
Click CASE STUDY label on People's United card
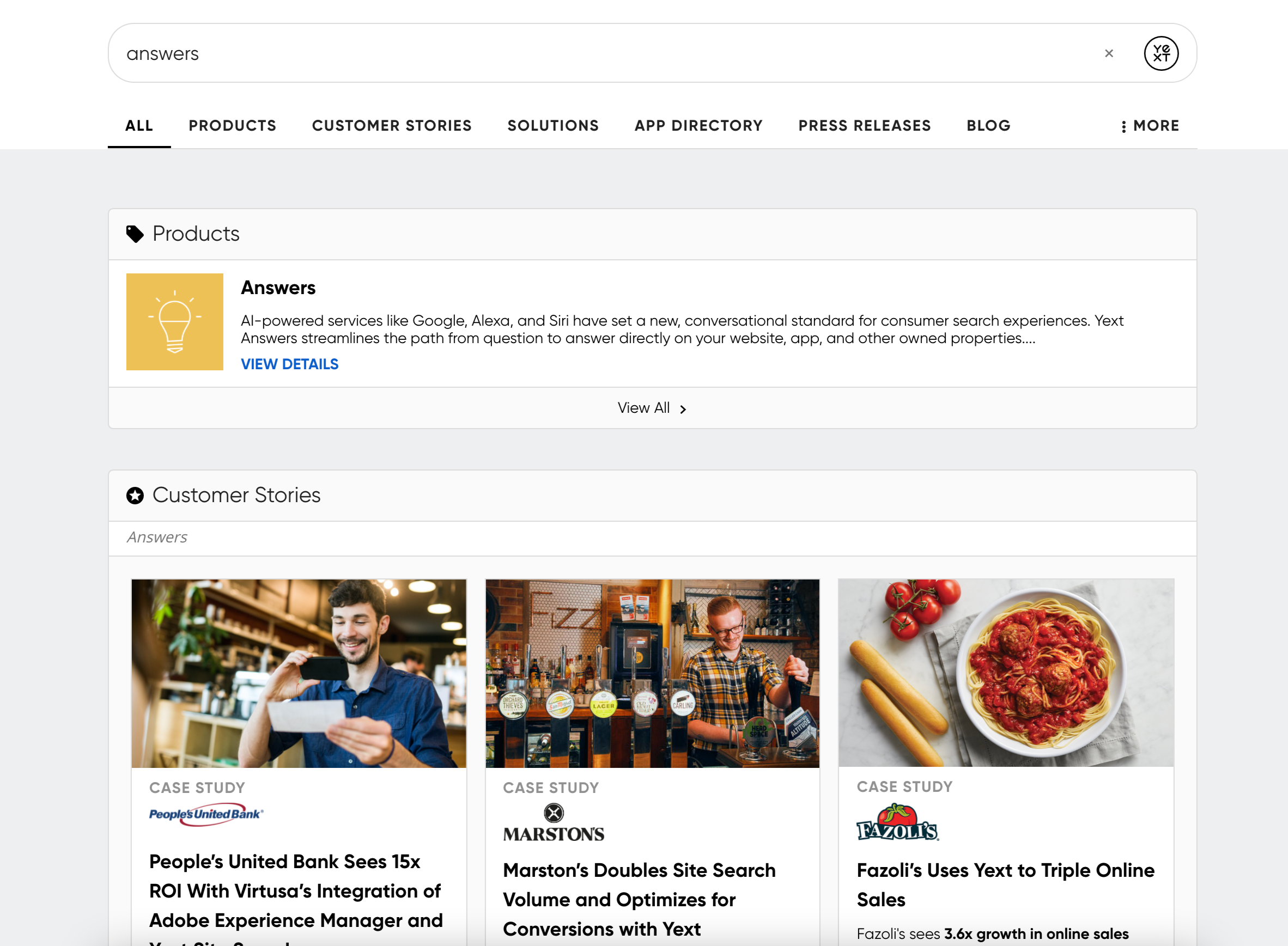click(x=197, y=788)
